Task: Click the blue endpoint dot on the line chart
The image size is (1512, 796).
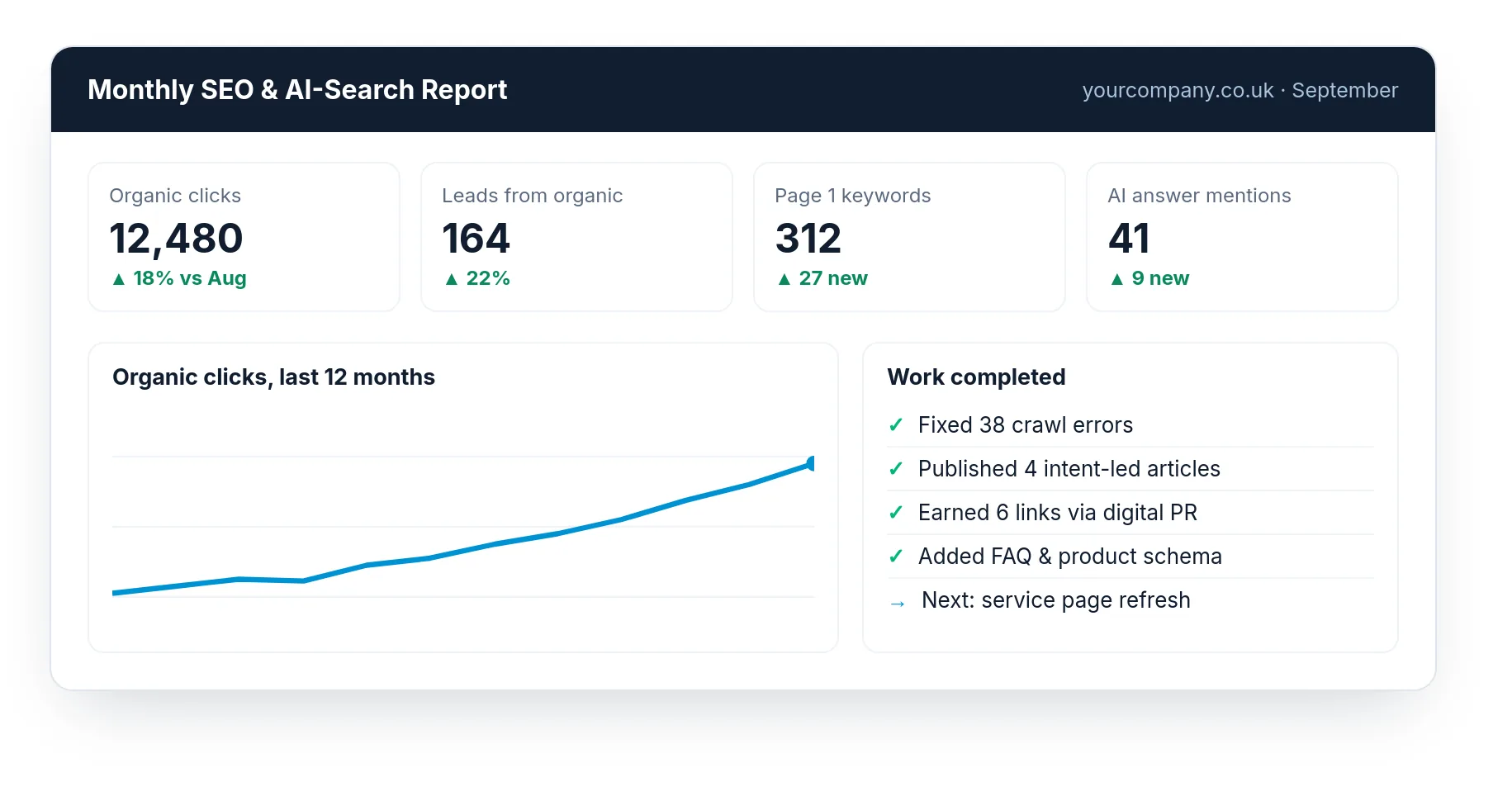Action: pos(811,463)
